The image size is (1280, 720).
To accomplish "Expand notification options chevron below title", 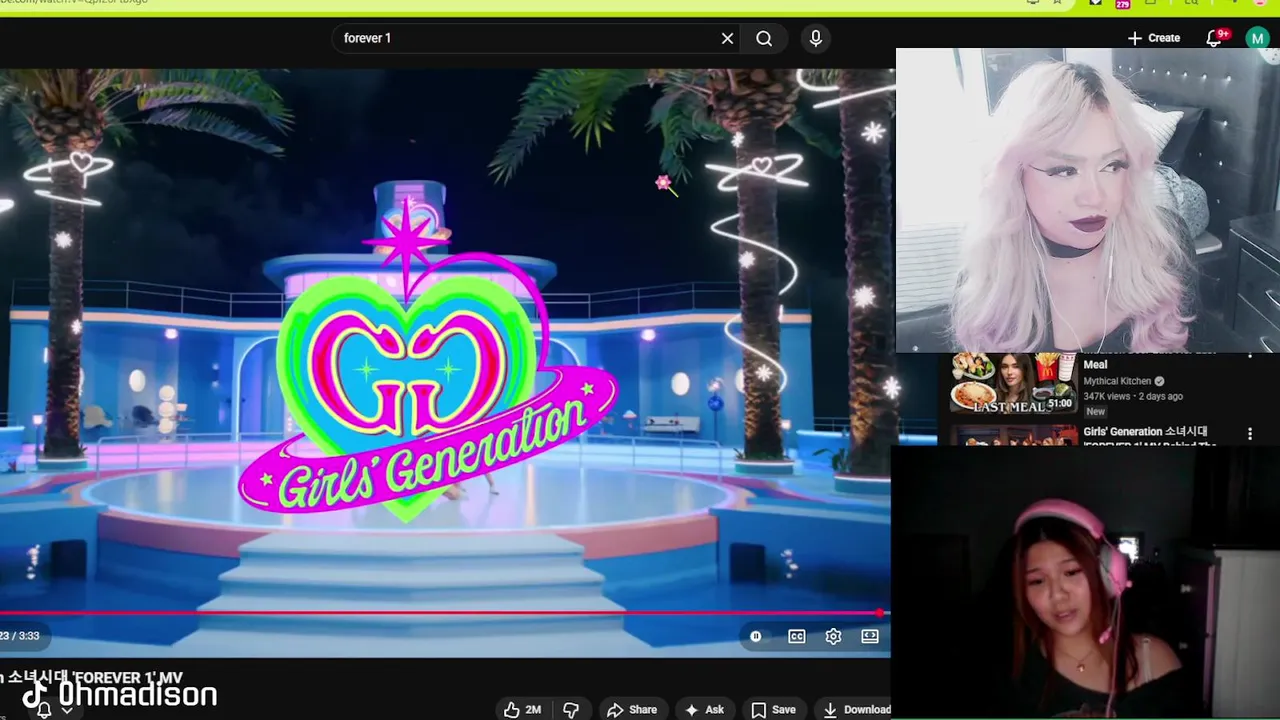I will (67, 710).
